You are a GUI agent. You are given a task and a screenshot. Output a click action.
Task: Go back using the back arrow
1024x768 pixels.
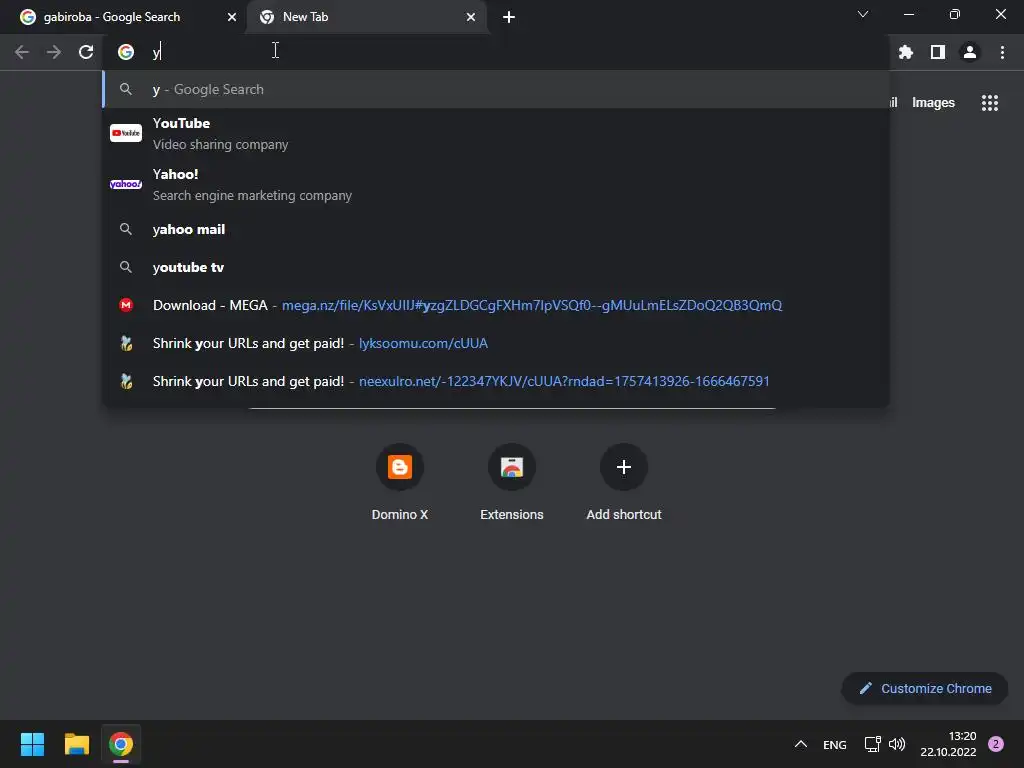(22, 52)
